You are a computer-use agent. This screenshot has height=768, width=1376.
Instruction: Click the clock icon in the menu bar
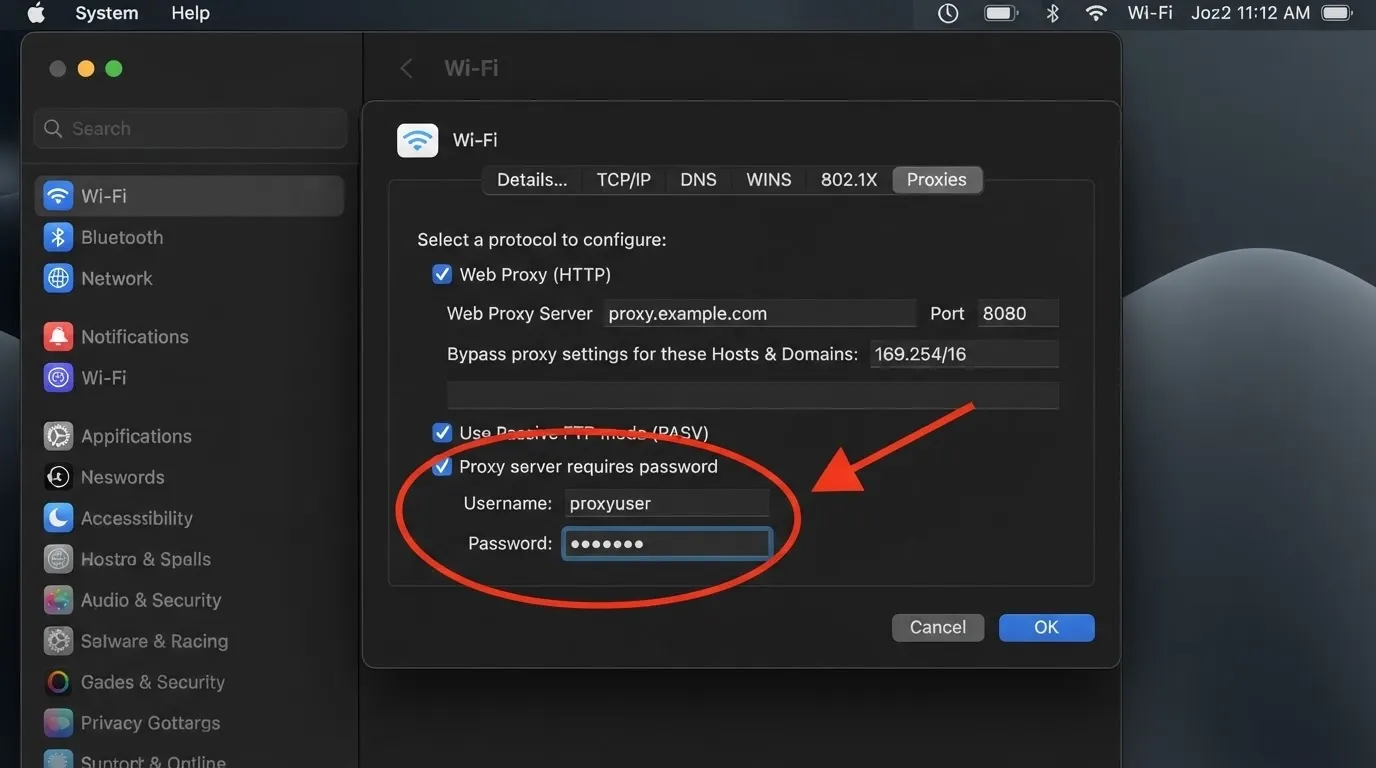point(948,13)
